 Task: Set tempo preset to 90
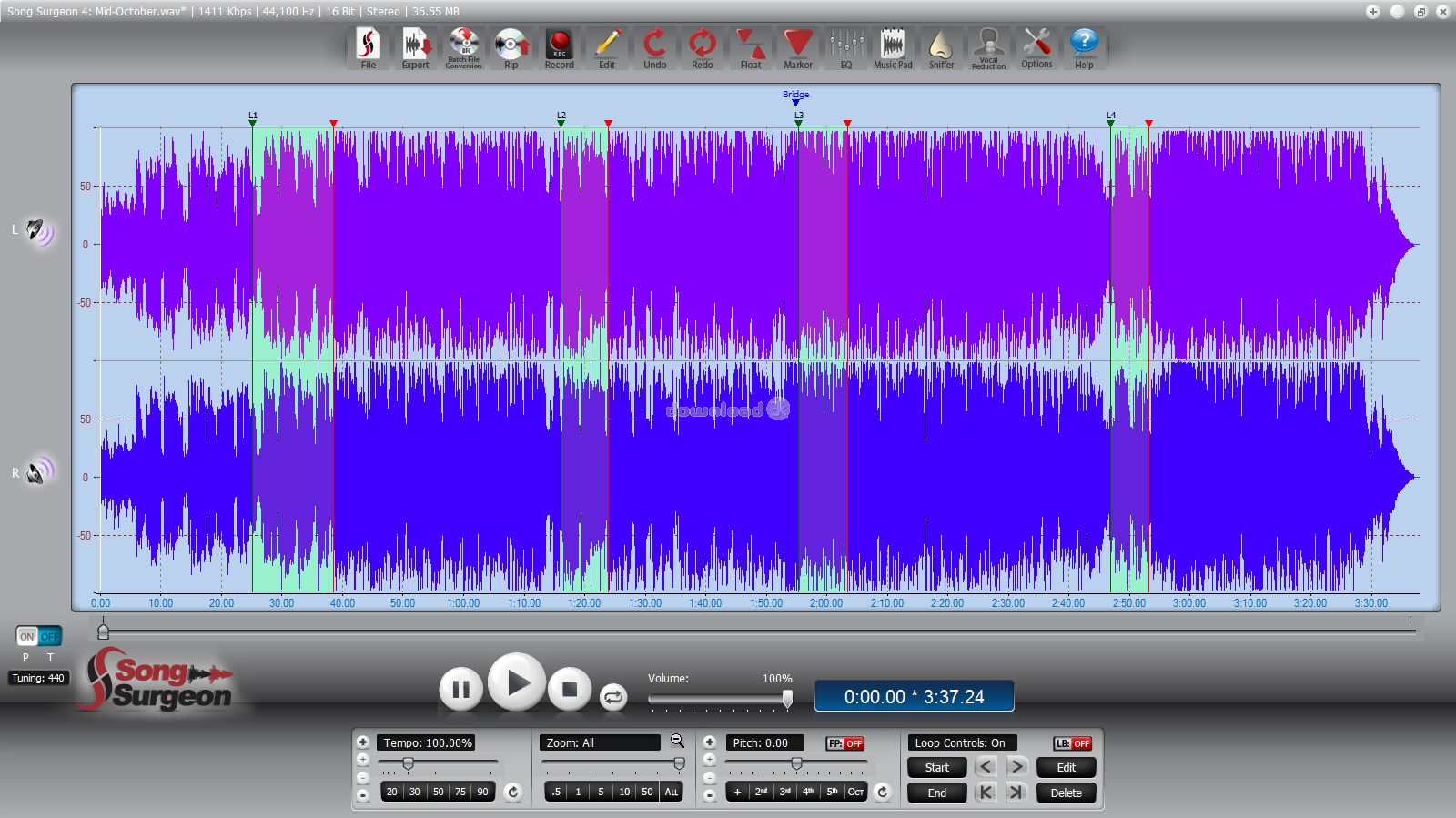pos(483,792)
